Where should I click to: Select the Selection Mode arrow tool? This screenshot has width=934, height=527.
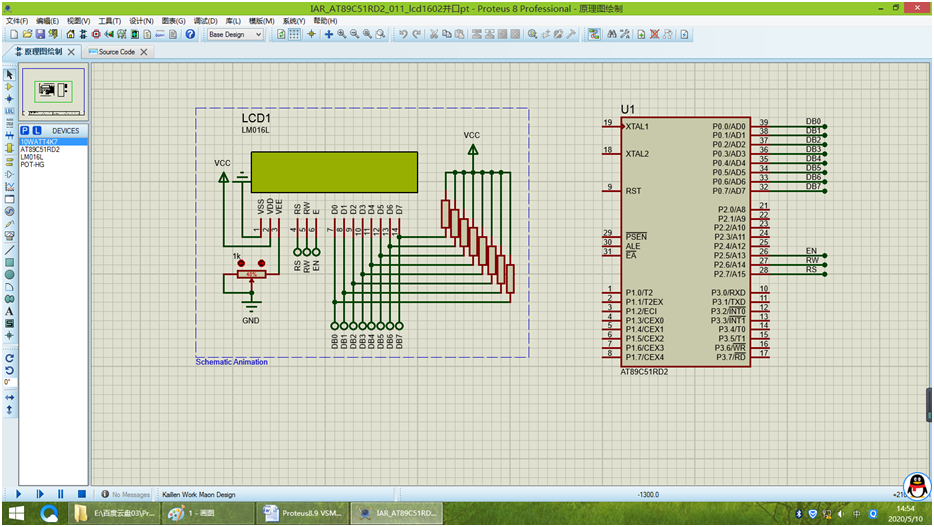click(10, 74)
